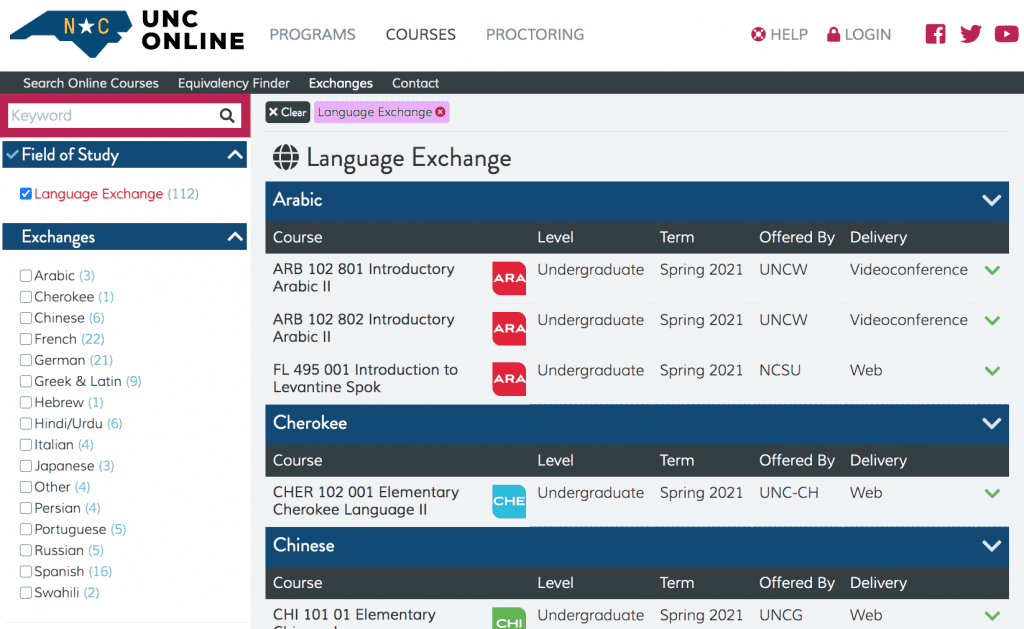Open ARB 102 802 Introductory Arabic II
Viewport: 1024px width, 629px height.
[364, 328]
